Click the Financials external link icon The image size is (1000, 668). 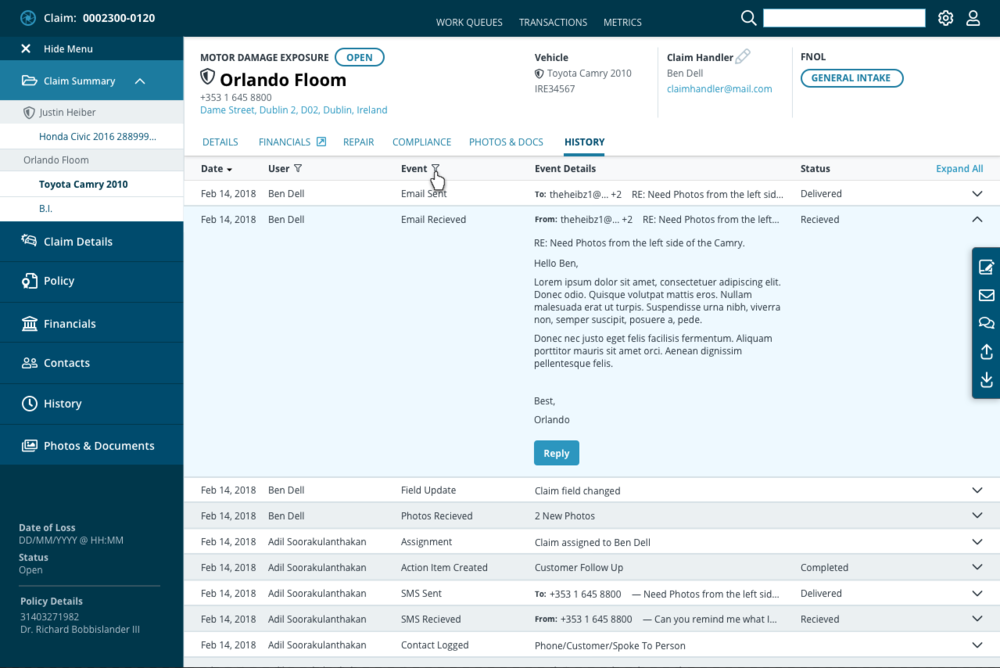pos(321,141)
